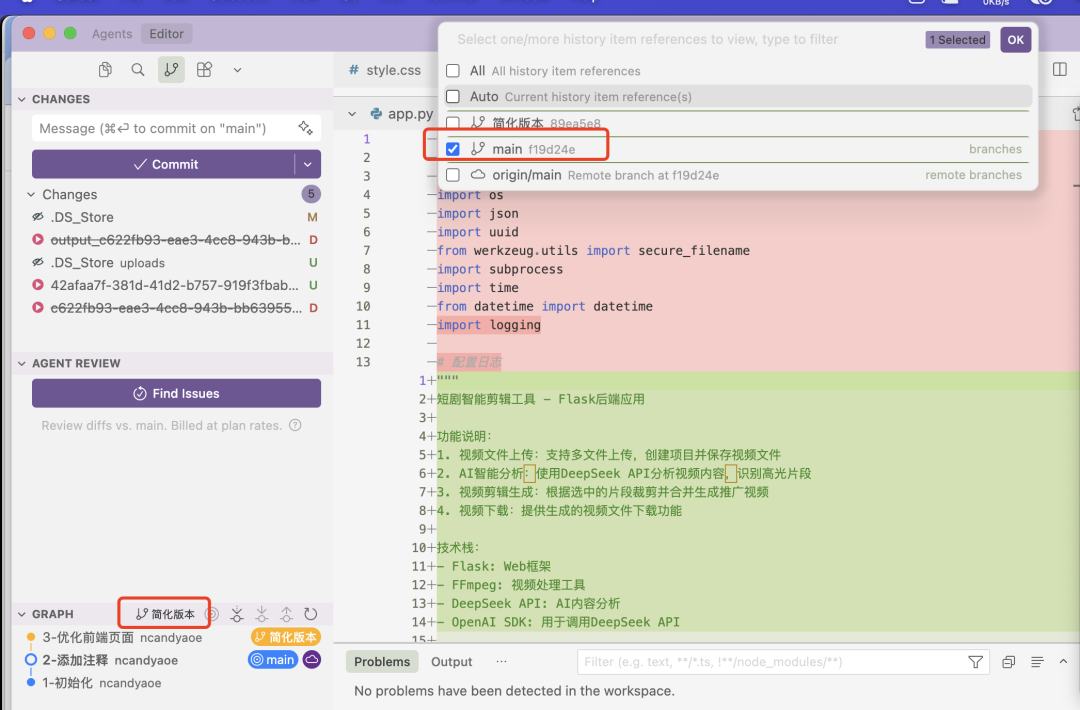The image size is (1080, 710).
Task: Select the Problems panel tab
Action: [382, 662]
